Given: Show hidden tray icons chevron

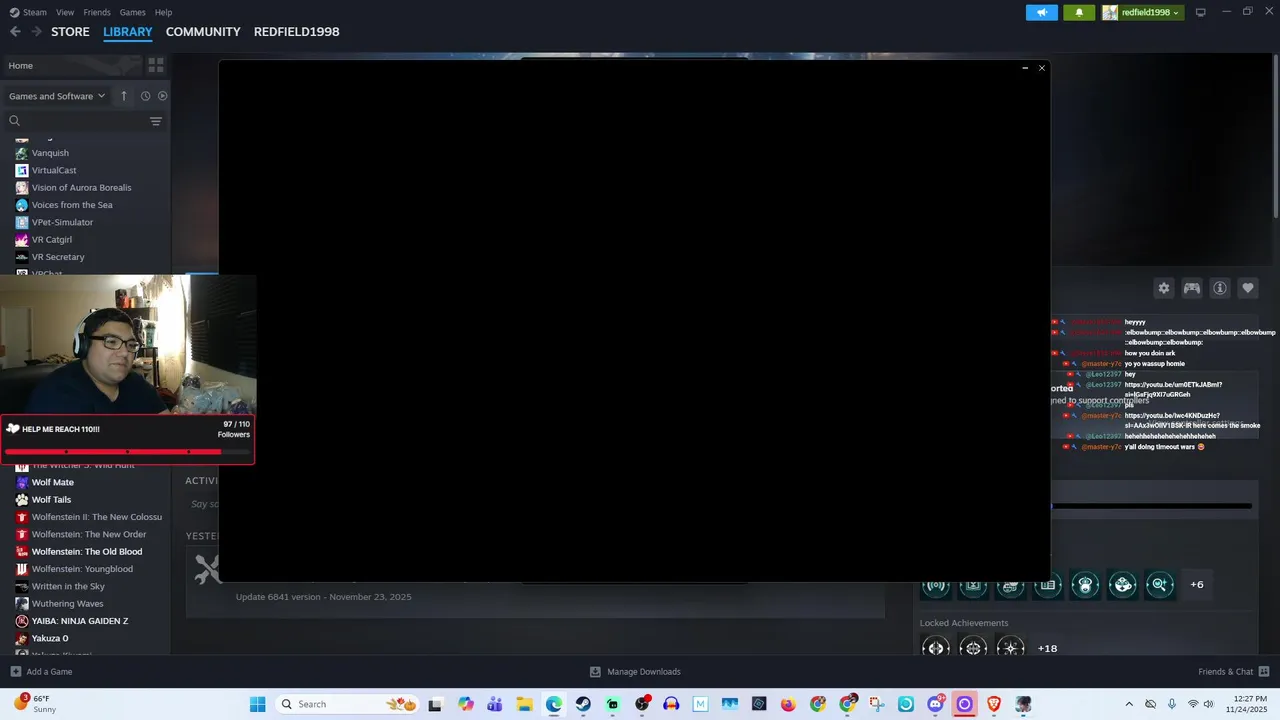Looking at the screenshot, I should point(1129,704).
